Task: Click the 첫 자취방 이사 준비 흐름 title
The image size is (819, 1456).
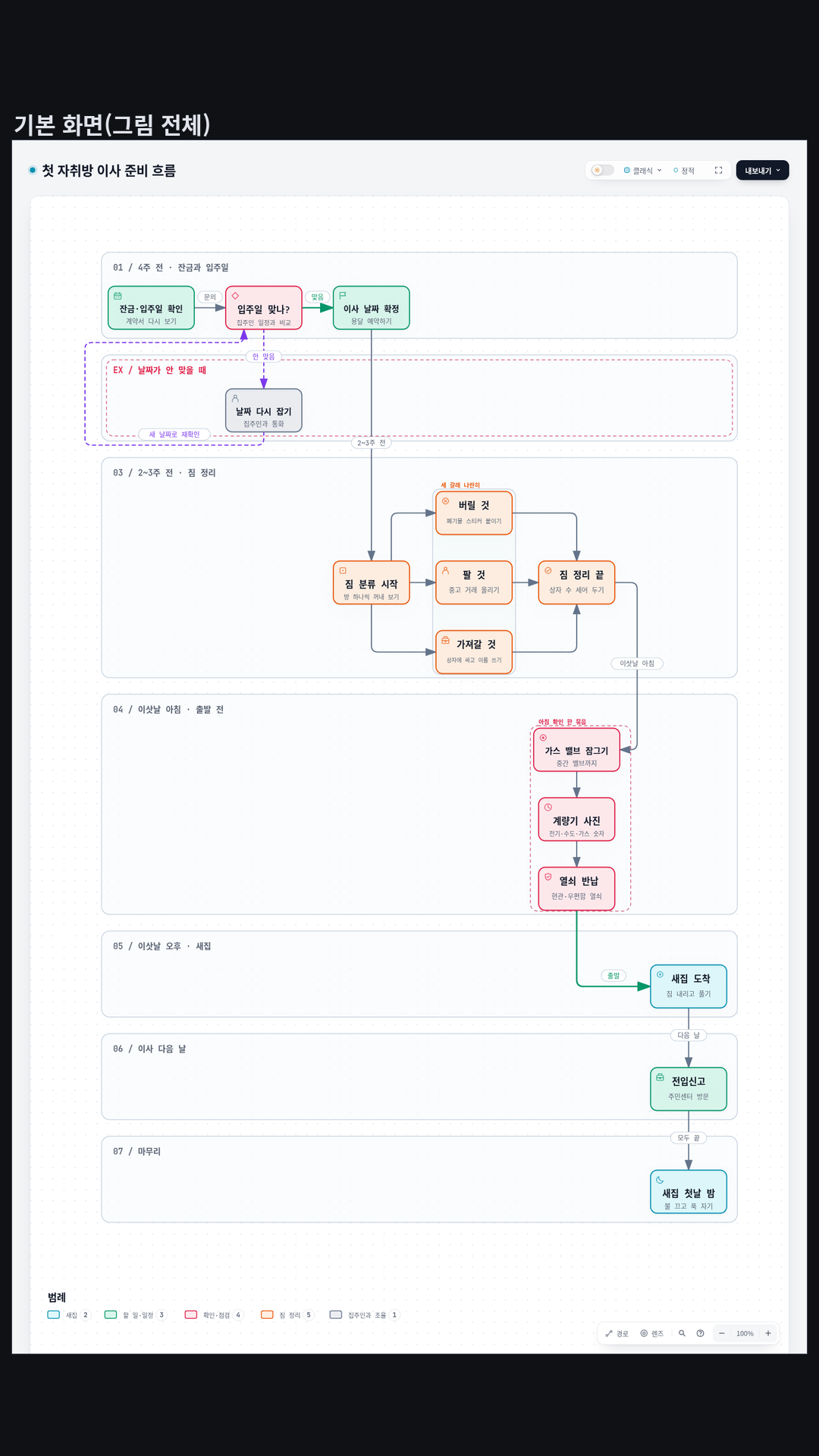Action: (x=108, y=171)
